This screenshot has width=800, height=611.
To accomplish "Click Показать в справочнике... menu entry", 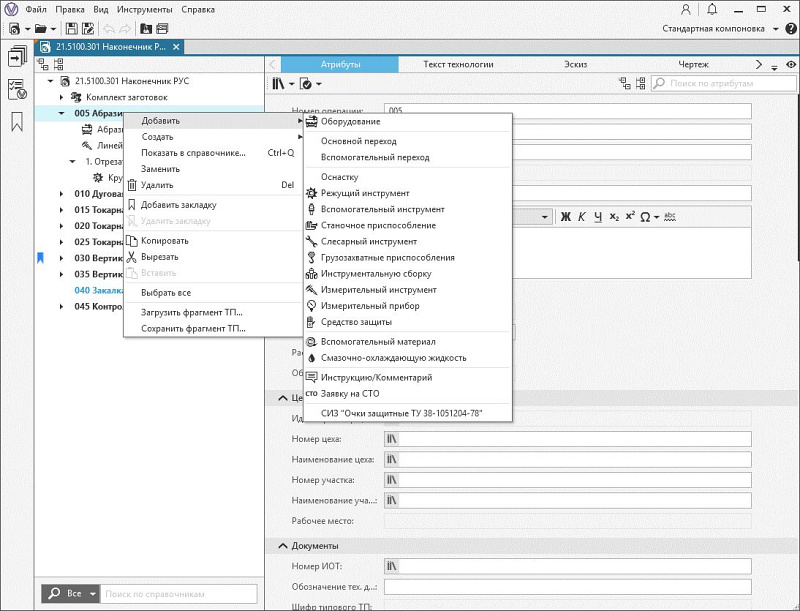I will [193, 153].
